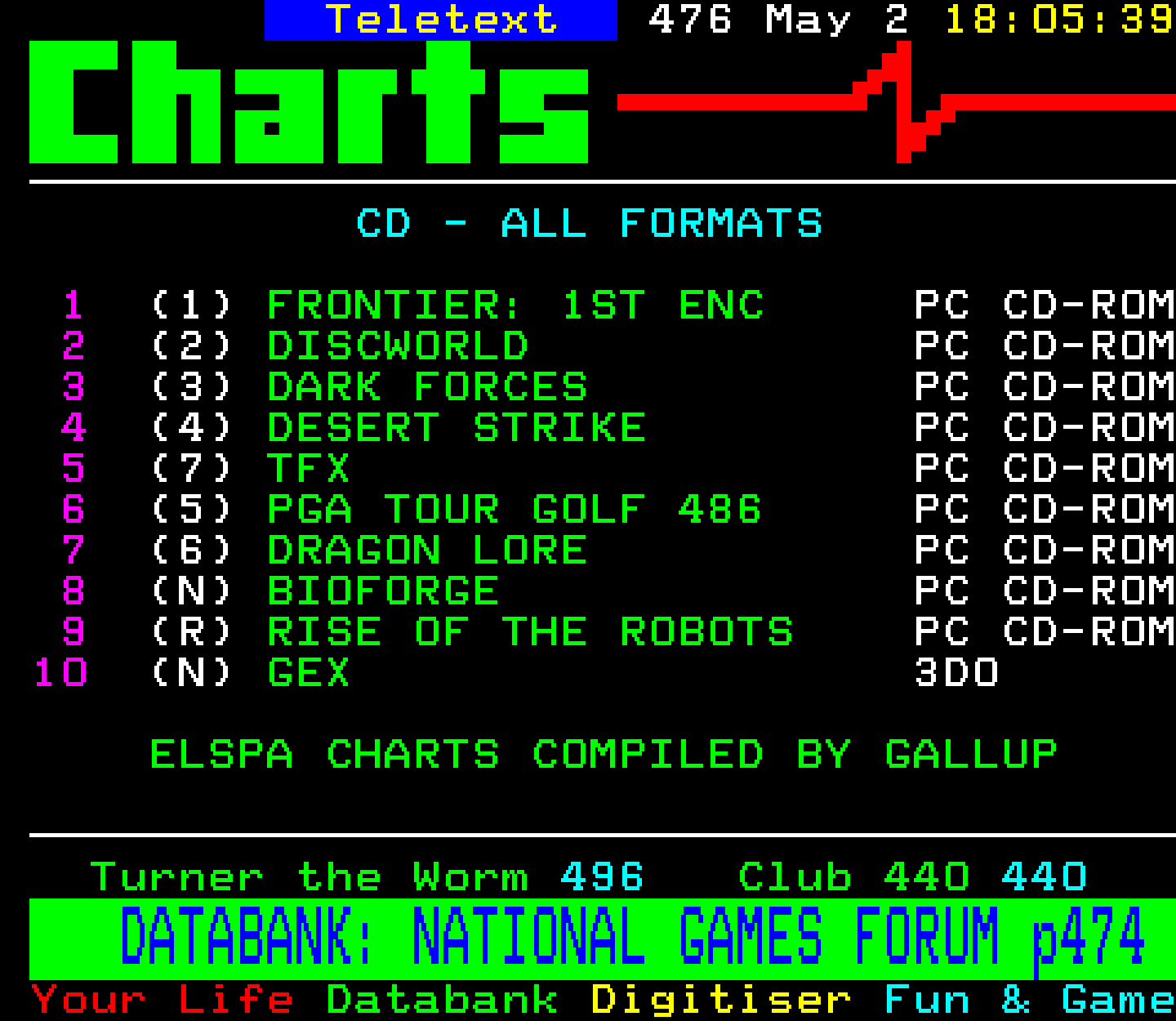Select chart entry PGA TOUR GOLF 486

(514, 510)
